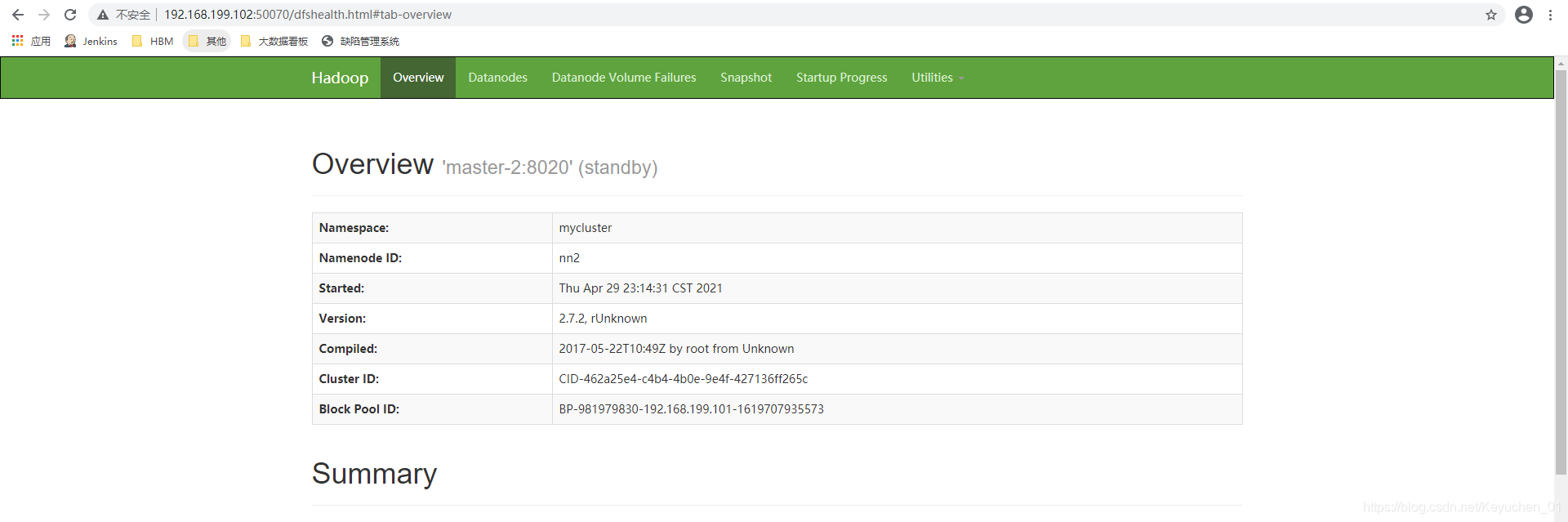
Task: Select the 'mycluster' namespace value
Action: [586, 228]
